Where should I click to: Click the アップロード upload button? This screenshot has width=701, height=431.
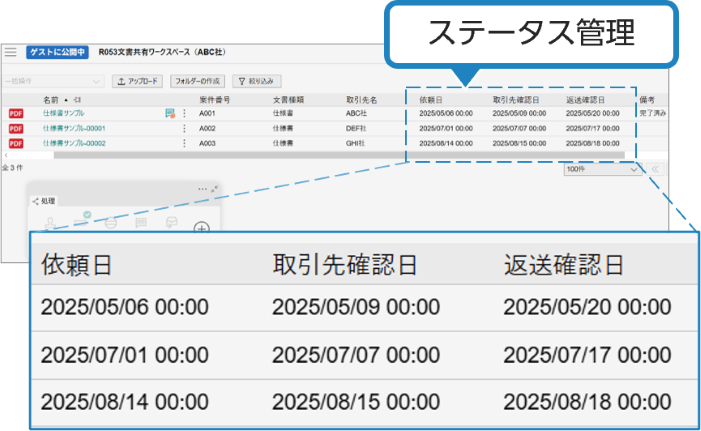[x=137, y=81]
